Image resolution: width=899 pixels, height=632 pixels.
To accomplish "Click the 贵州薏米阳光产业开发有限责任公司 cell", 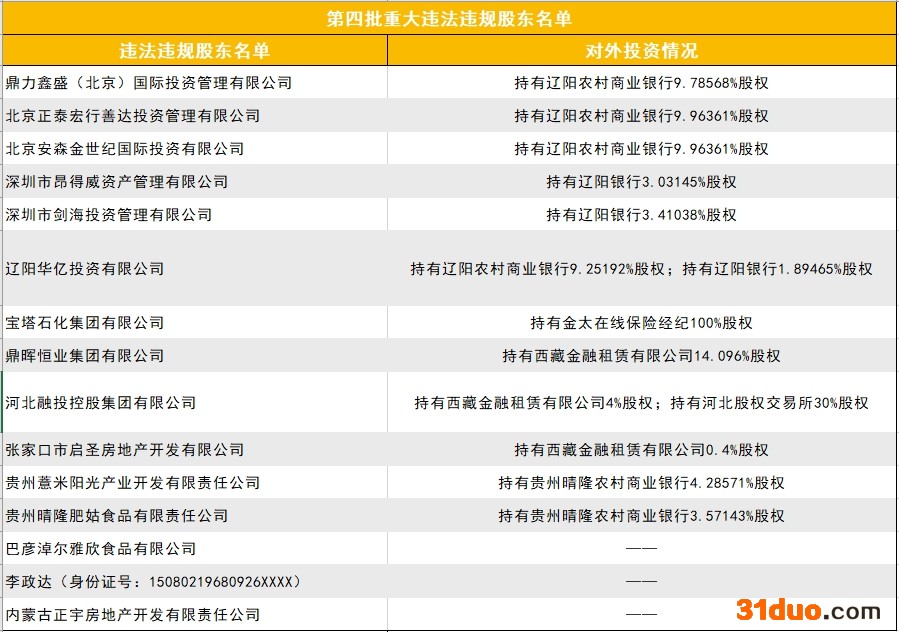I will pos(133,483).
